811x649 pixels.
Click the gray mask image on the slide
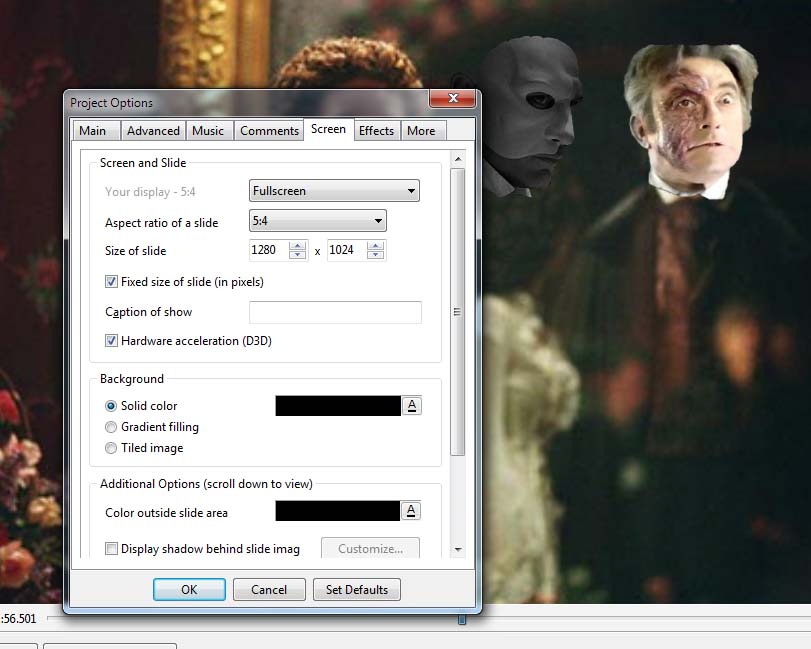coord(533,116)
